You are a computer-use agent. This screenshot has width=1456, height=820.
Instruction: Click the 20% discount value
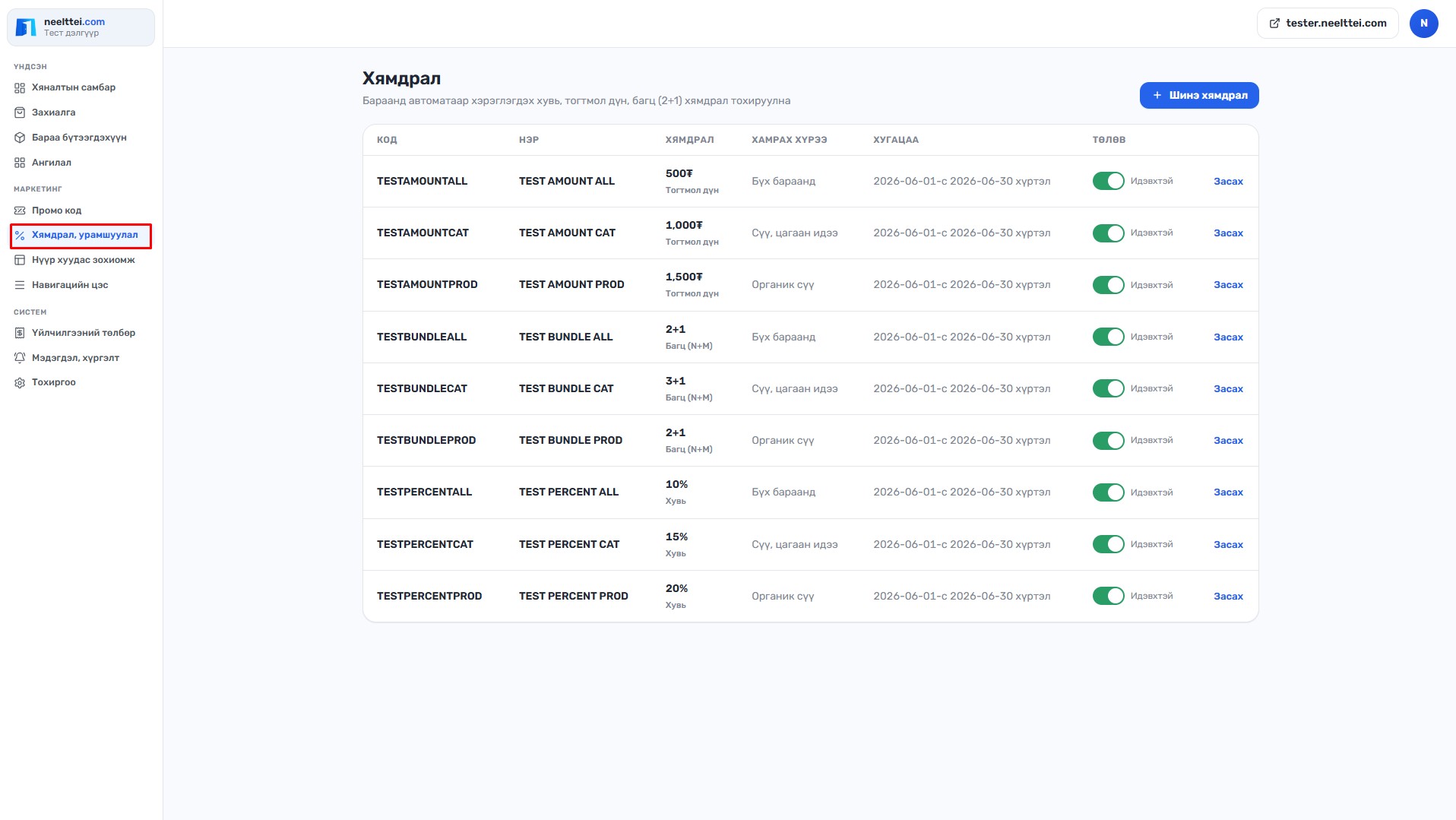(x=676, y=589)
